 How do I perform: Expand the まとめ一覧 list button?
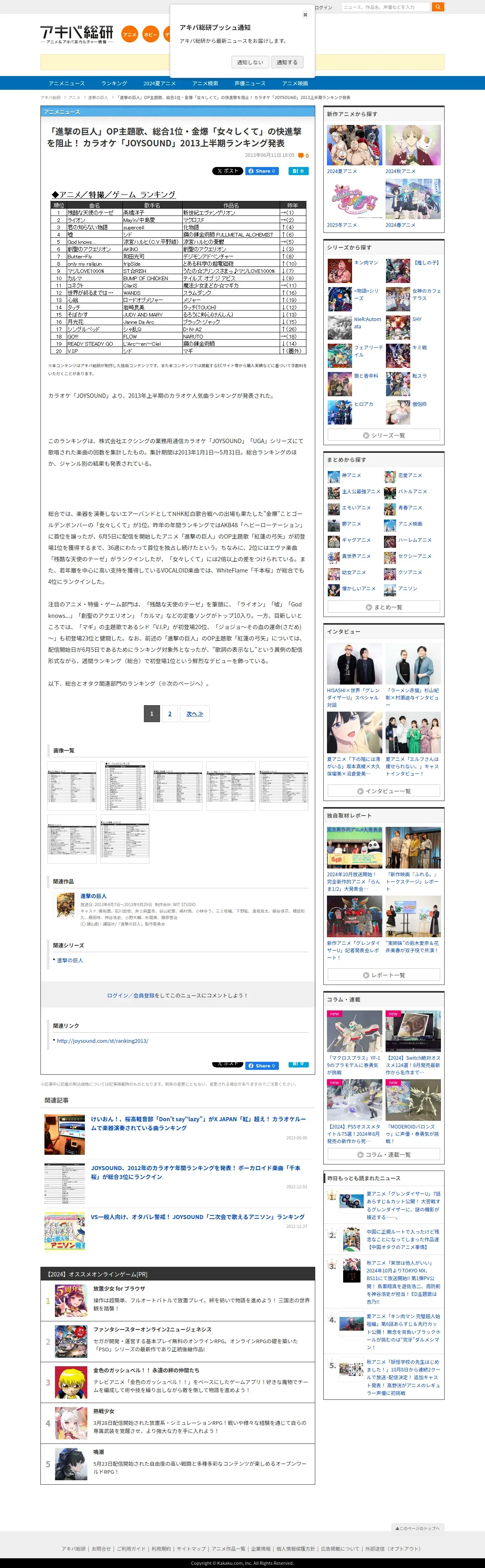[384, 607]
